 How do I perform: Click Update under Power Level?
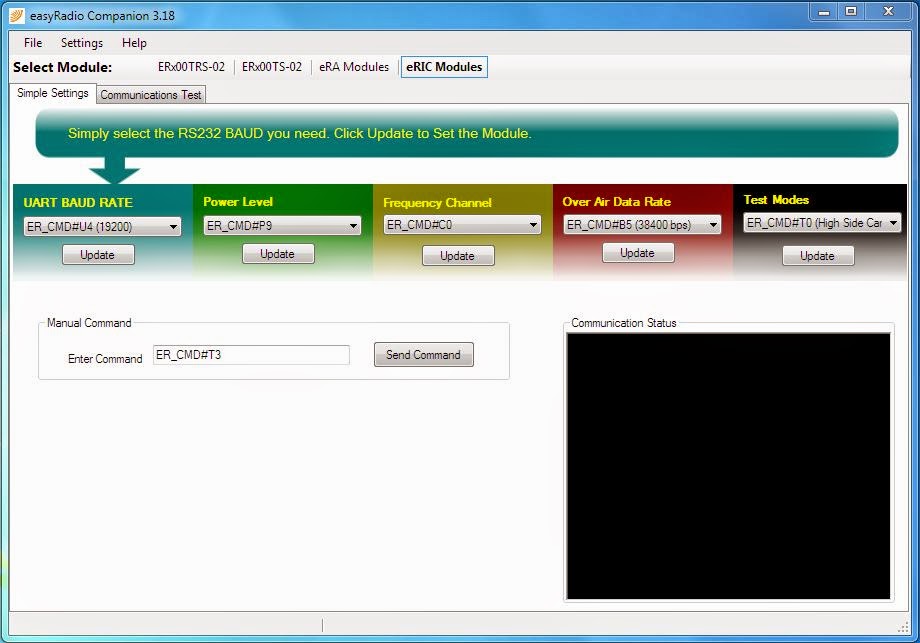click(278, 253)
